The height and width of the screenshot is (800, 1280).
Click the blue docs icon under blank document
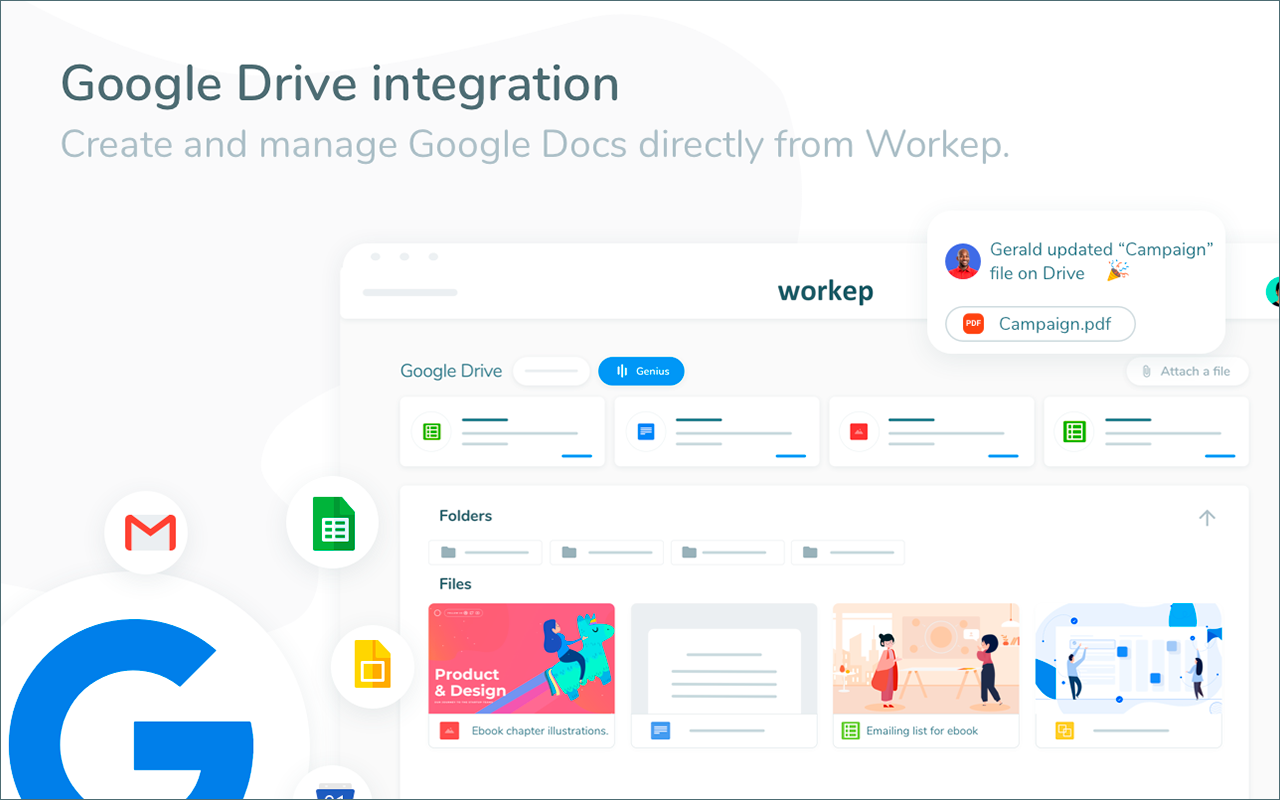pyautogui.click(x=660, y=731)
